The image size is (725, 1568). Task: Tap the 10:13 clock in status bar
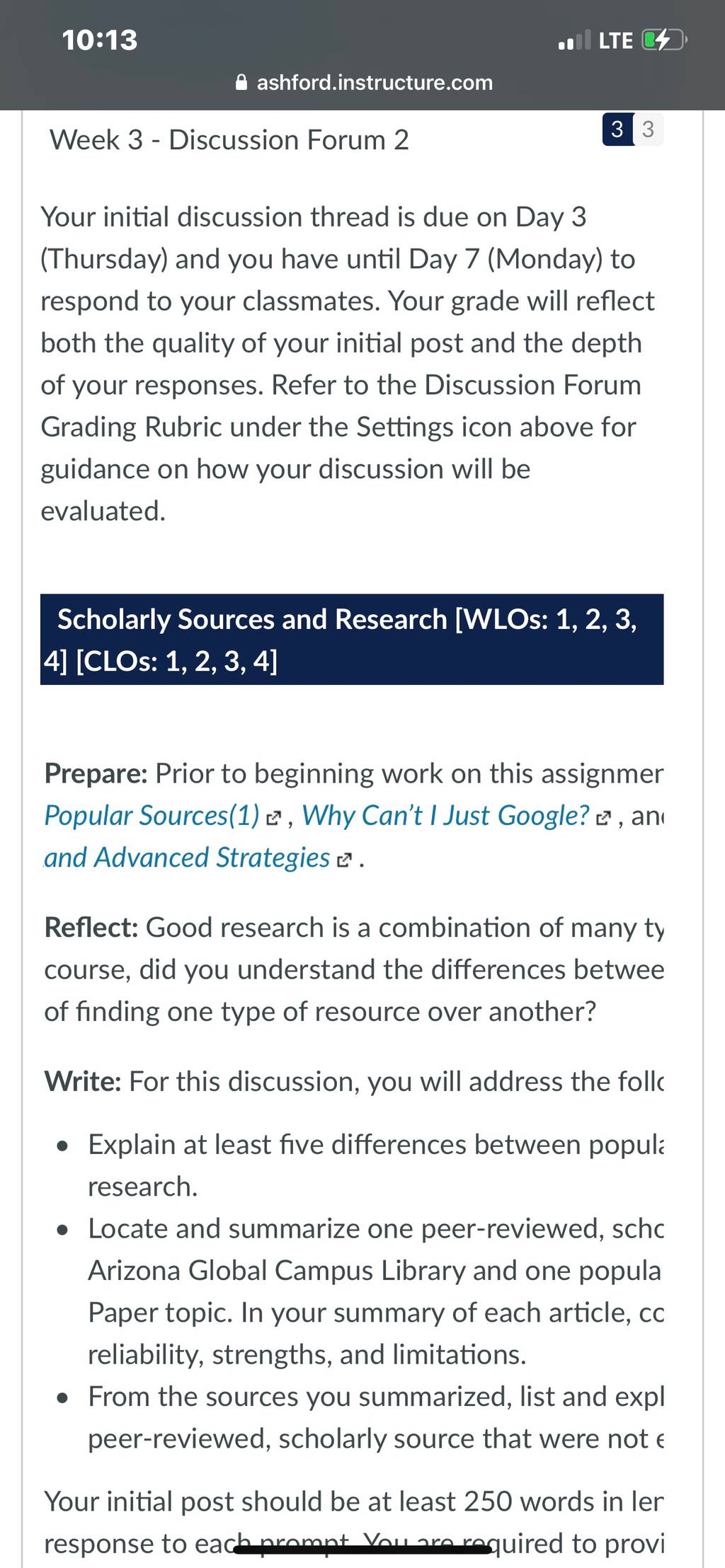(x=100, y=40)
